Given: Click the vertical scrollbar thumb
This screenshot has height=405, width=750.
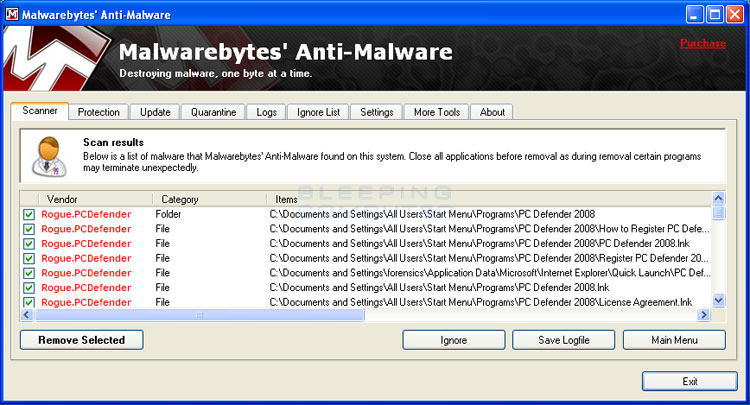Looking at the screenshot, I should pos(718,212).
